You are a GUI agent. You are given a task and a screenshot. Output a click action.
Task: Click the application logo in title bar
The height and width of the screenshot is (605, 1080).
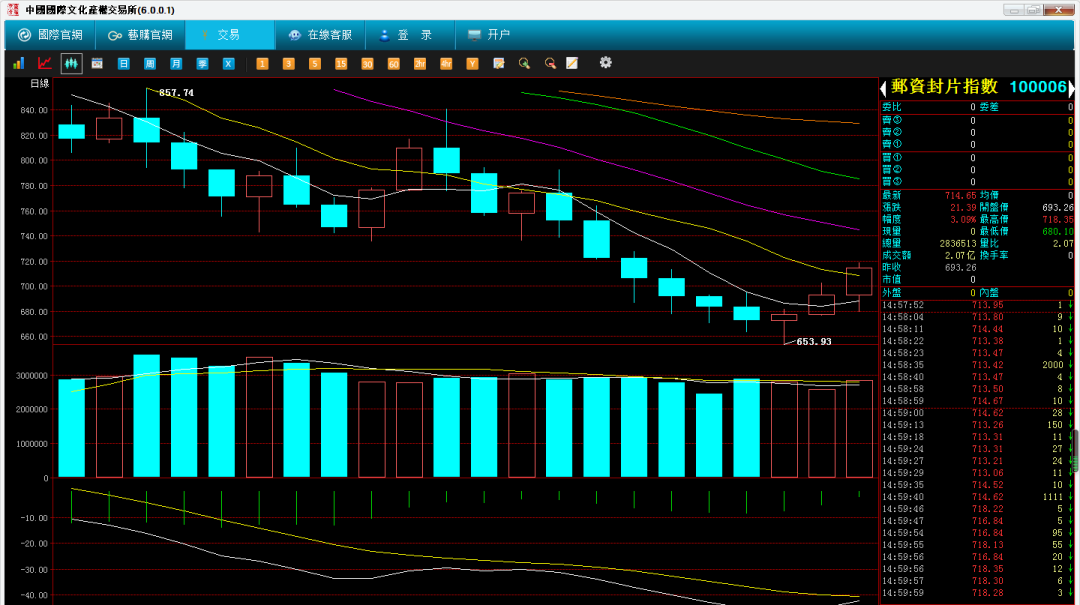point(12,10)
